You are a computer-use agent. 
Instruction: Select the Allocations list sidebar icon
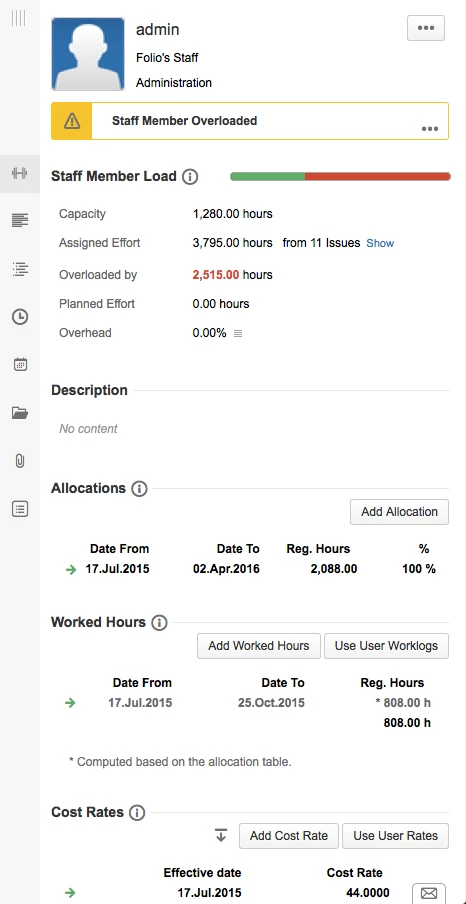click(20, 269)
